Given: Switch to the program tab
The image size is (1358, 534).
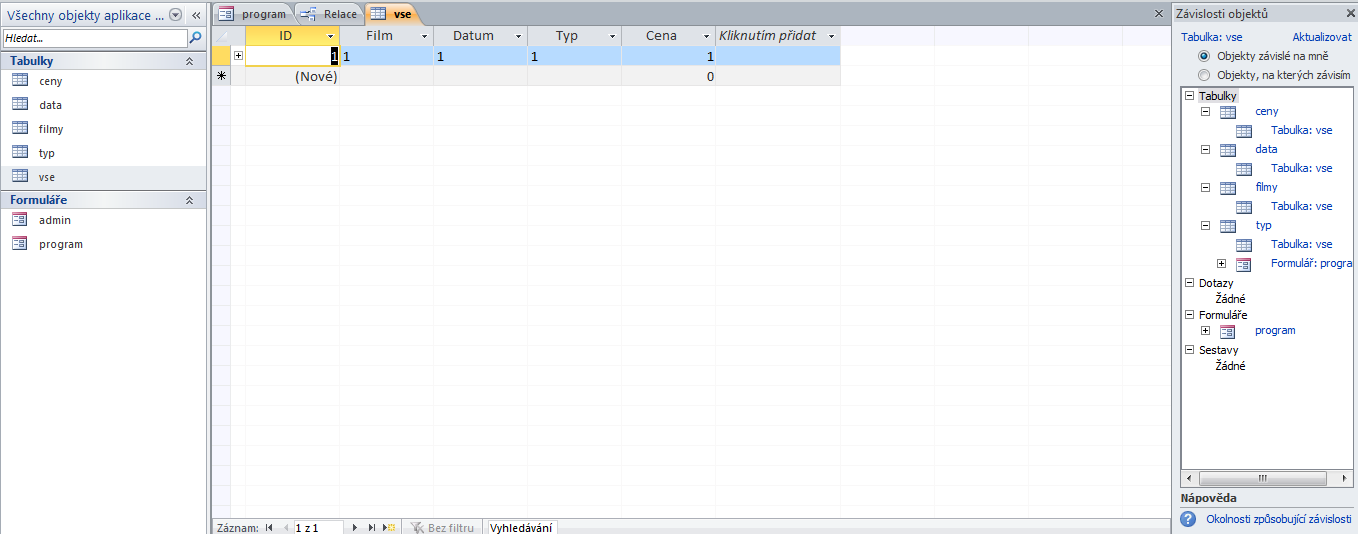Looking at the screenshot, I should [254, 14].
